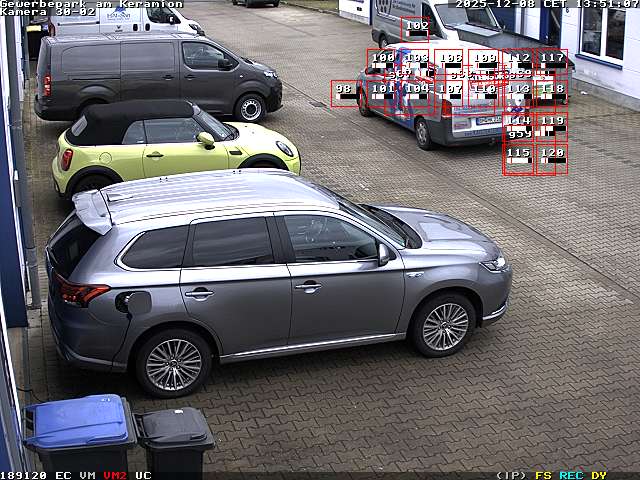
Task: Click detection box 117
Action: [x=551, y=61]
